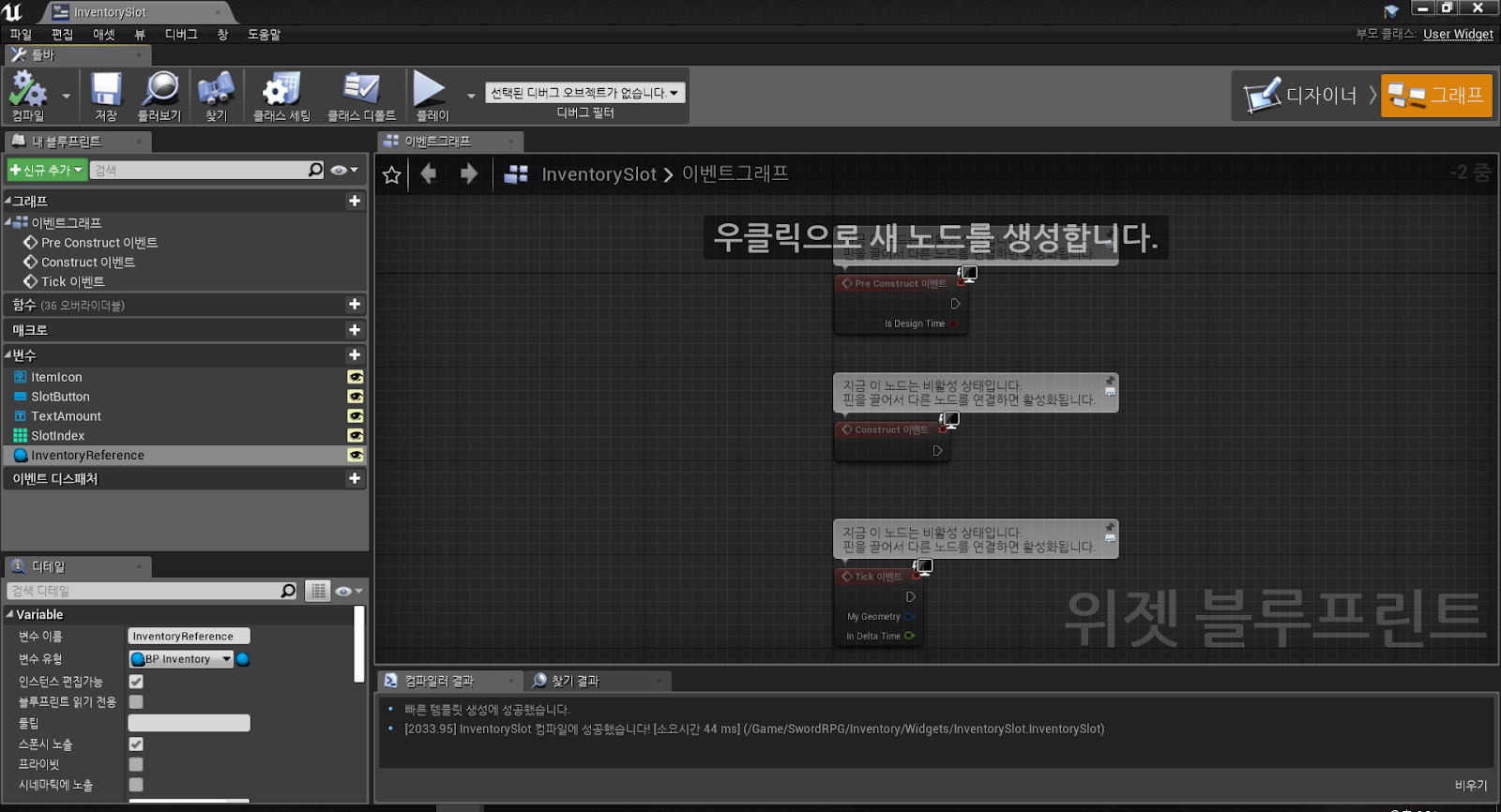
Task: Toggle 스폰시 노출 checkbox
Action: pyautogui.click(x=136, y=744)
